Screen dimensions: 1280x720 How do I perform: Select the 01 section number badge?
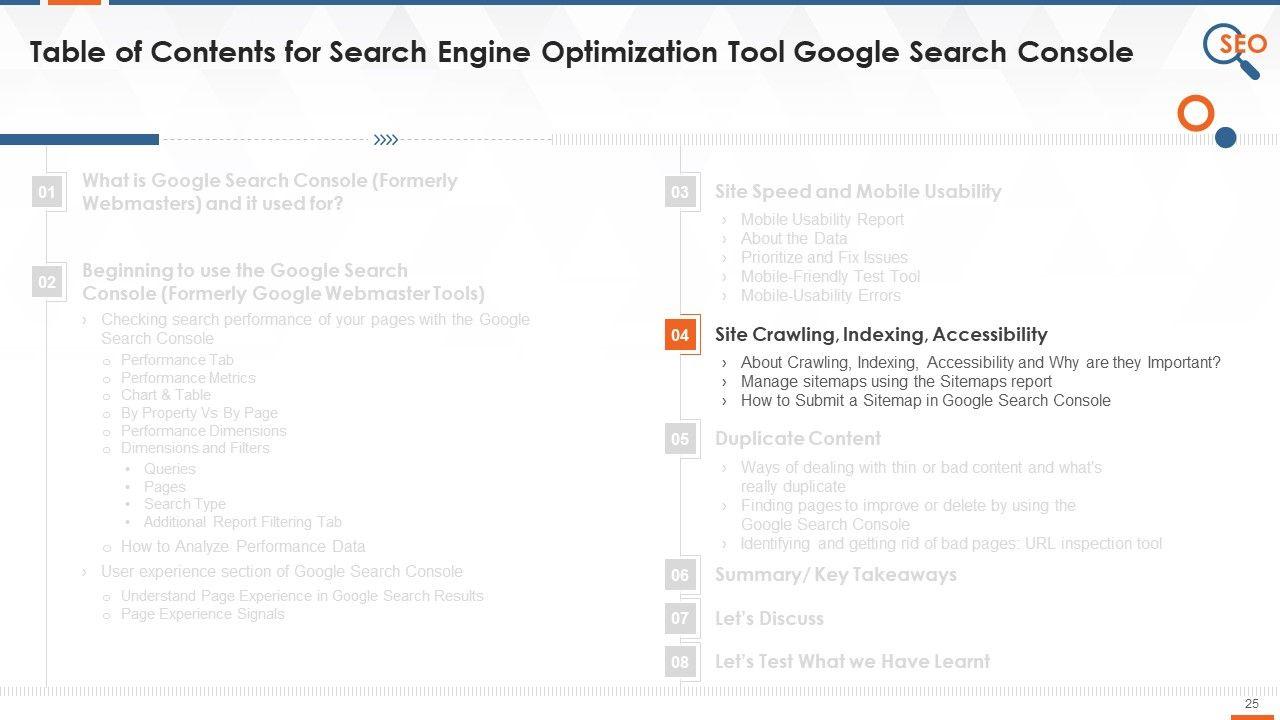tap(47, 192)
